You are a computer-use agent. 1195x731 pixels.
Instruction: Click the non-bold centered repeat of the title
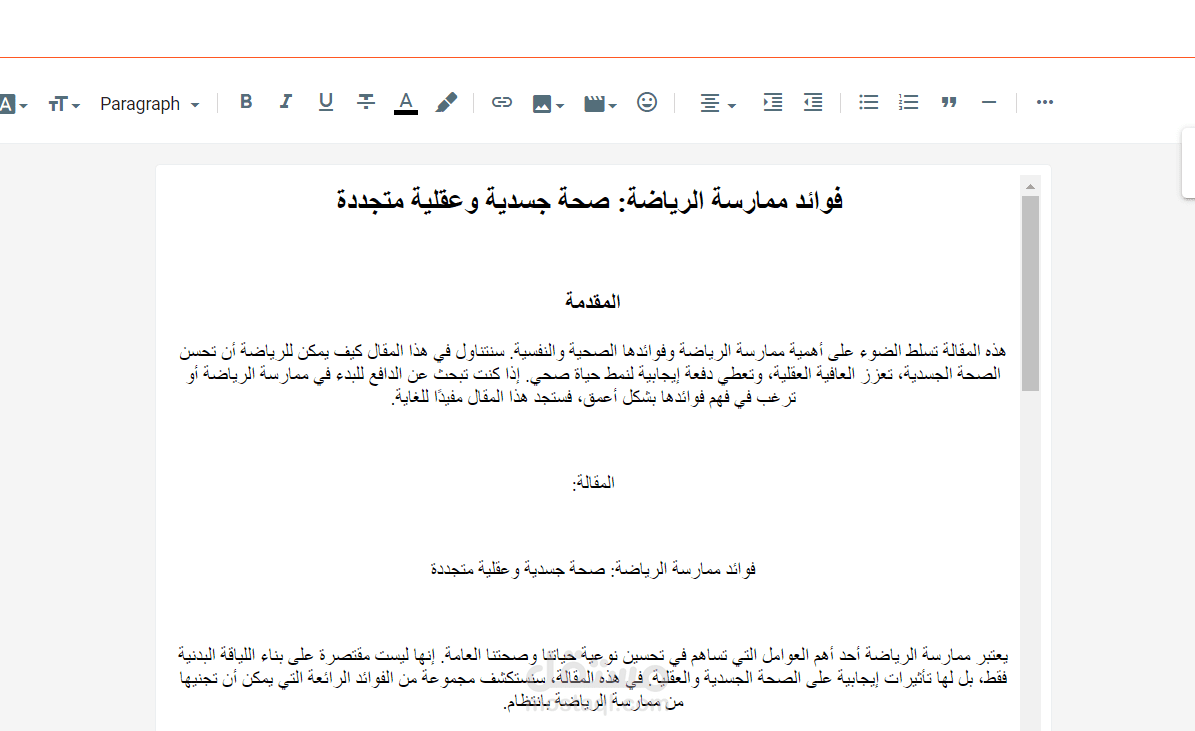593,569
